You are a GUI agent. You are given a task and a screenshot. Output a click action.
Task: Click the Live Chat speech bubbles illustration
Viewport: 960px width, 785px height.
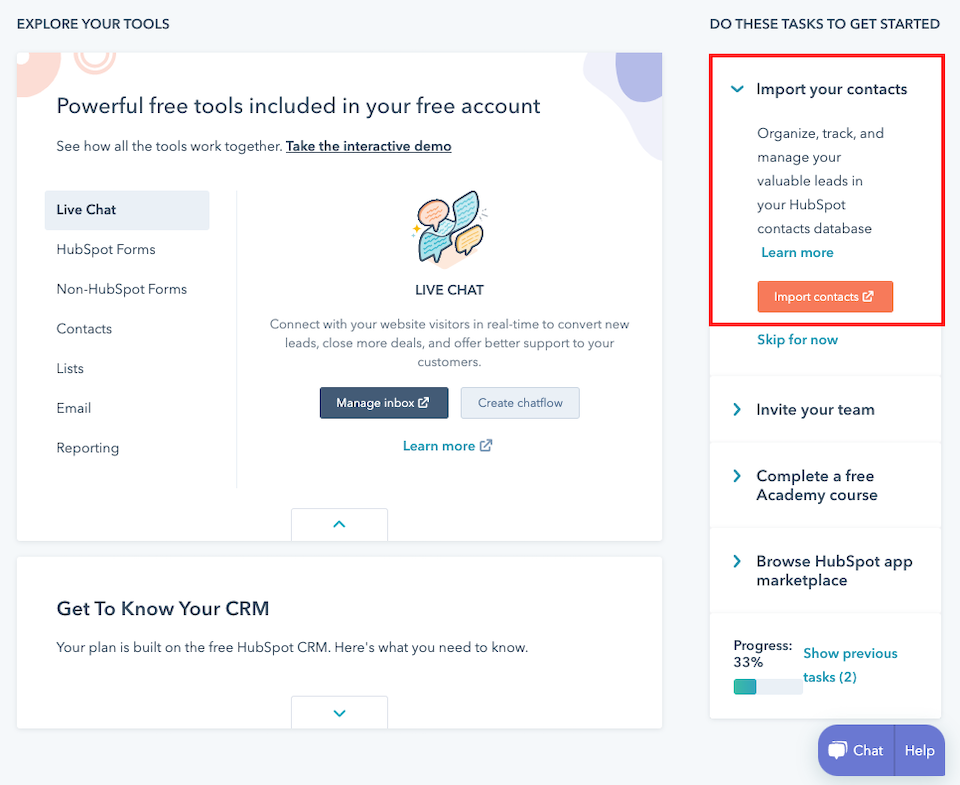click(449, 229)
